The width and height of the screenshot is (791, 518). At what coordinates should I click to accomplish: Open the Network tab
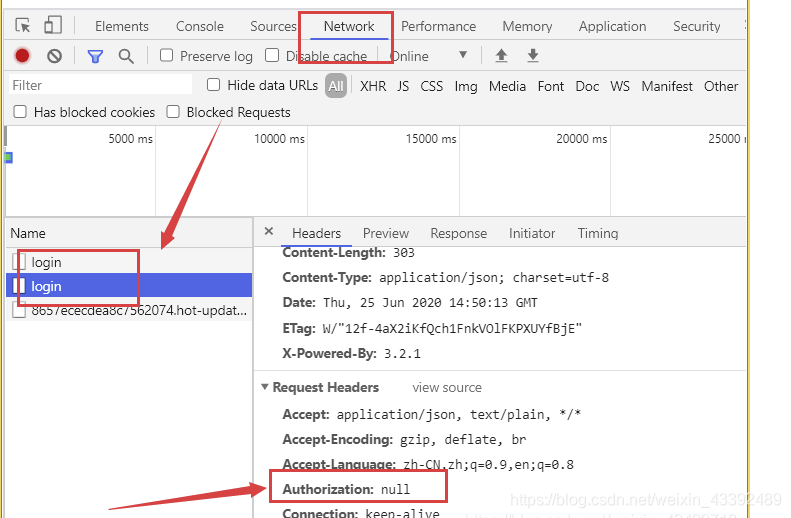(349, 26)
